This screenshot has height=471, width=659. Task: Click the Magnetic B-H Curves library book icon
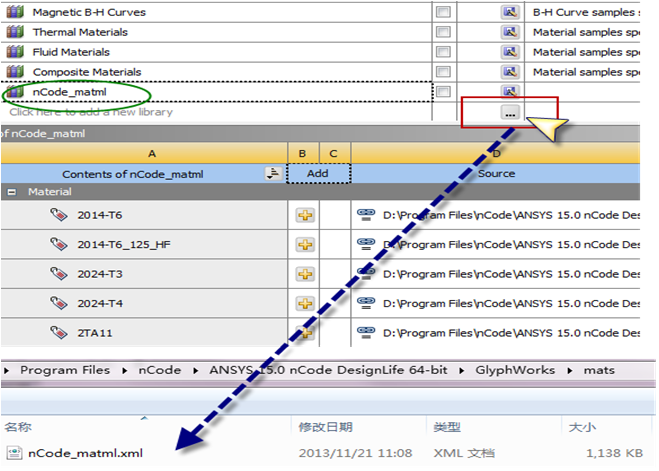tap(15, 12)
